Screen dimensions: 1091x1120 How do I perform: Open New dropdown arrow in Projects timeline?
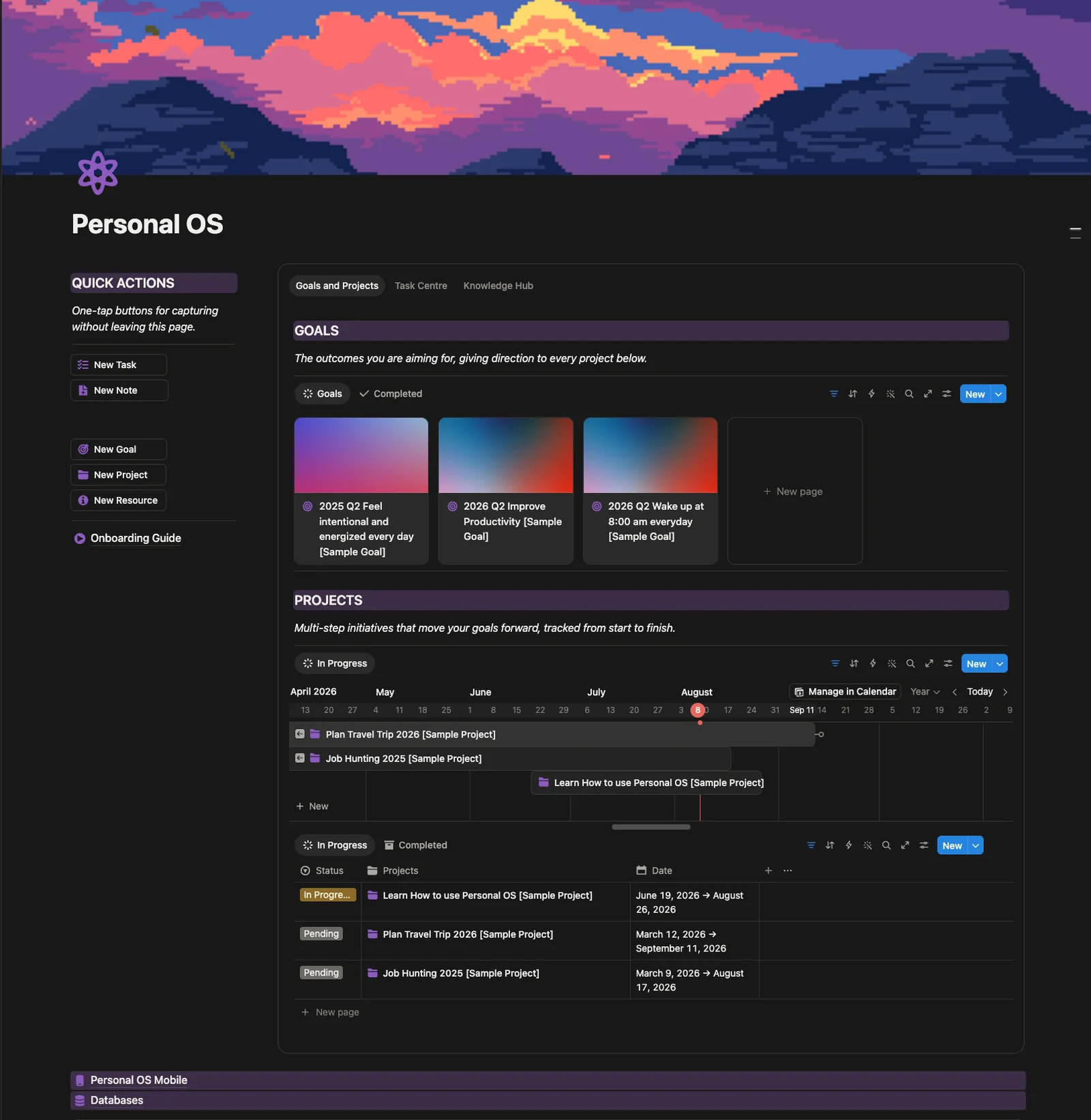tap(1000, 663)
